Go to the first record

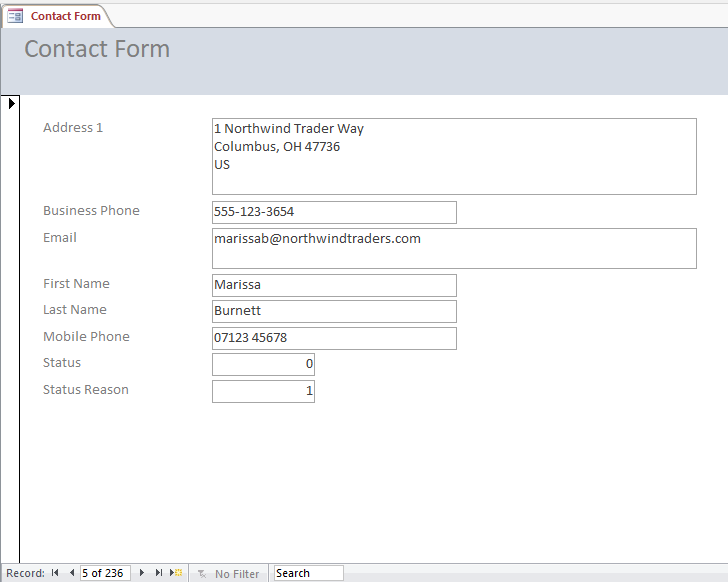[x=55, y=573]
